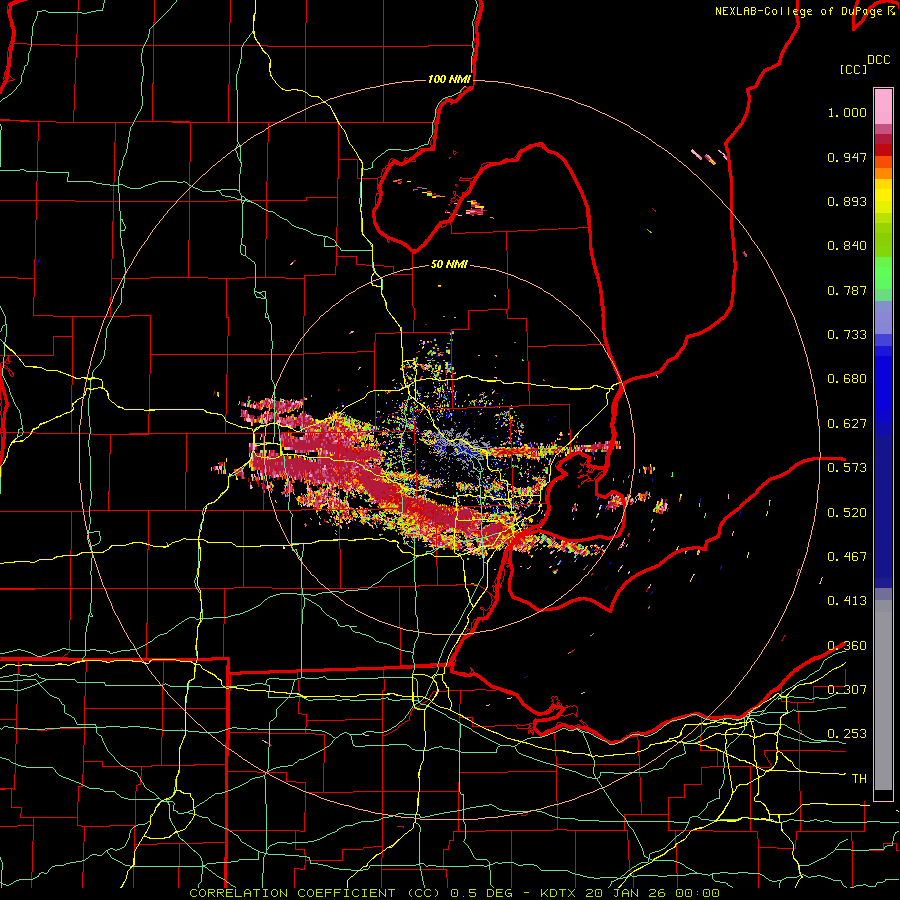This screenshot has height=900, width=900.
Task: Click the 0.467 scale label
Action: click(x=847, y=556)
